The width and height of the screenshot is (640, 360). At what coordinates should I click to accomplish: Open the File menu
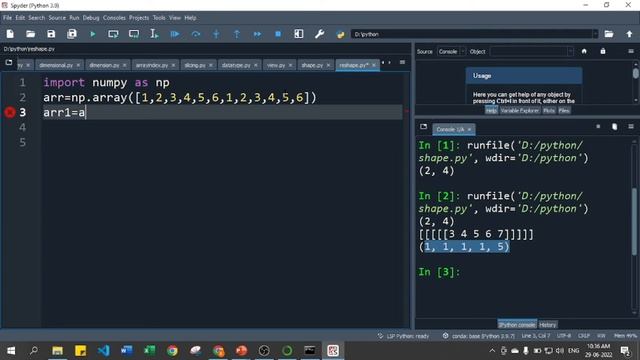[x=7, y=18]
